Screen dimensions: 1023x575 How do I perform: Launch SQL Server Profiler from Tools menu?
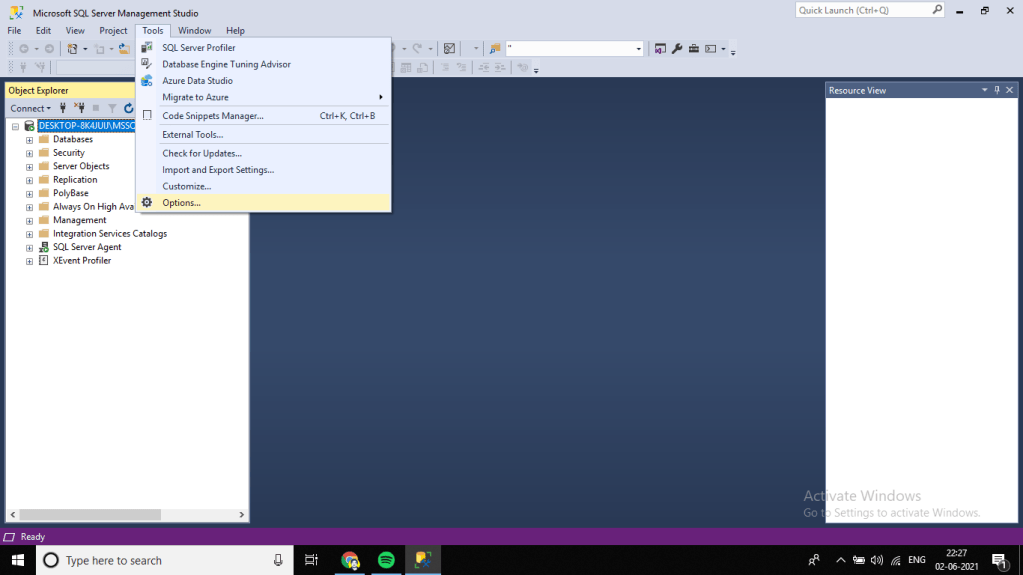click(x=199, y=48)
